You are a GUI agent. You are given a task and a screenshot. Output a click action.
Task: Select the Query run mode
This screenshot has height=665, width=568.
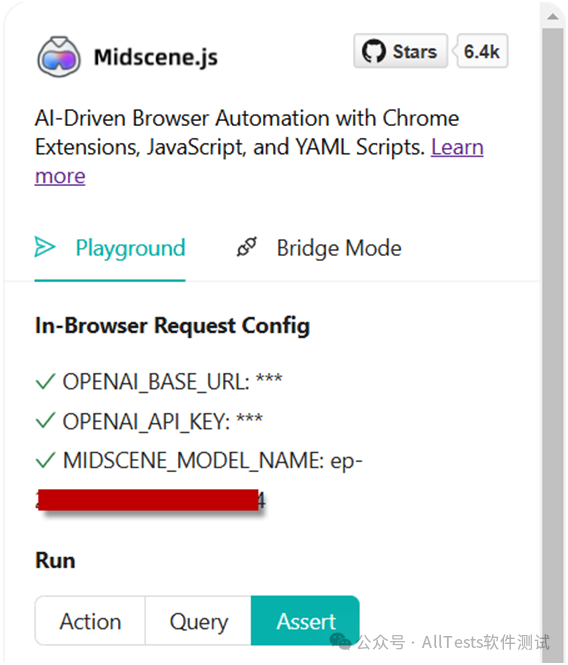pos(199,621)
